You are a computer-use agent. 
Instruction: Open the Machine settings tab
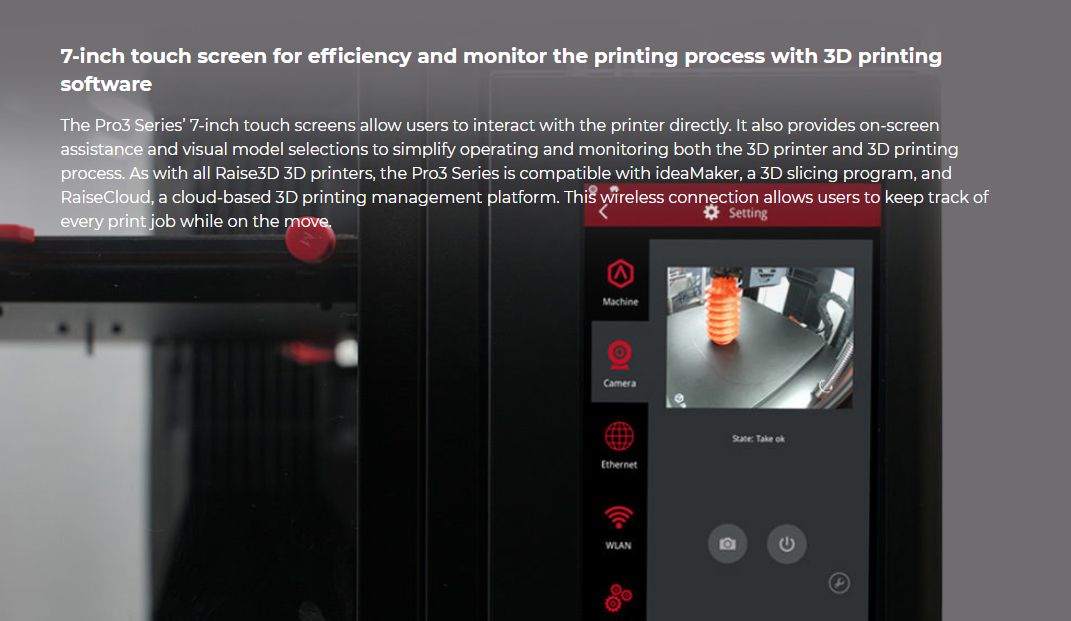620,273
